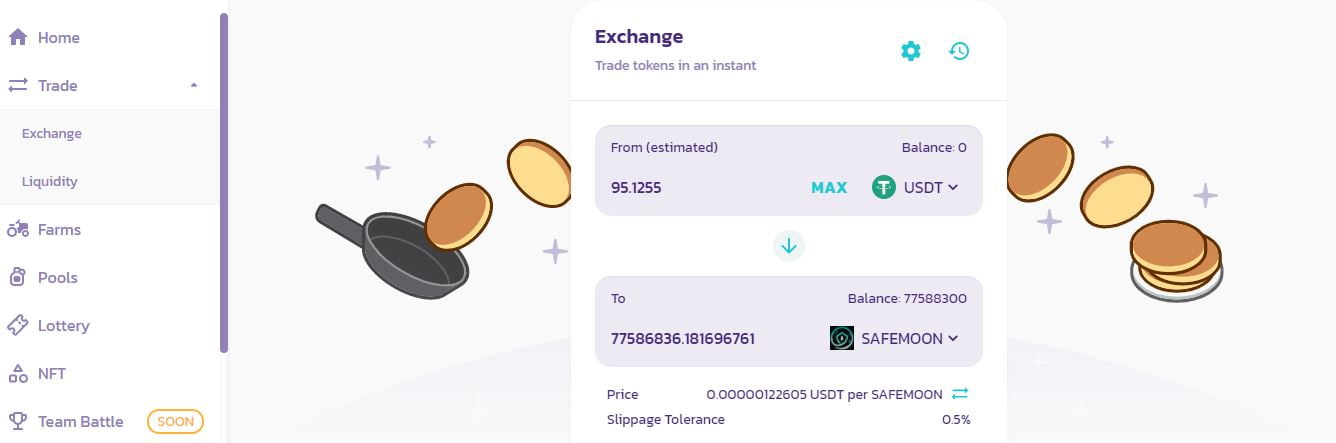Open the USDT token dropdown
1336x443 pixels.
click(x=915, y=187)
